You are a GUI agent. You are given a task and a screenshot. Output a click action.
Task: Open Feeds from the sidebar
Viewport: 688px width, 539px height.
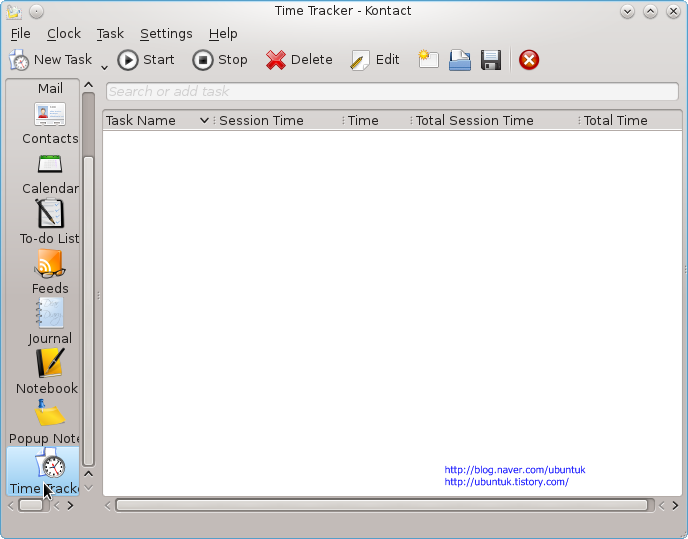(x=50, y=272)
